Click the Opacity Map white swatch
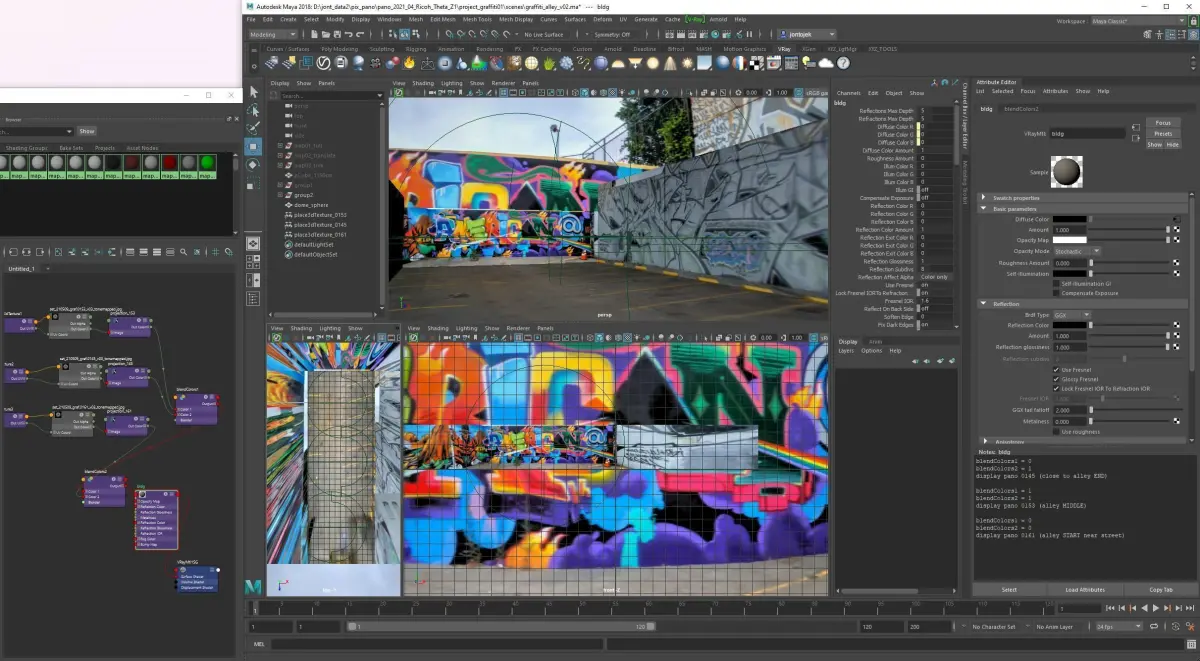The width and height of the screenshot is (1200, 661). 1069,240
